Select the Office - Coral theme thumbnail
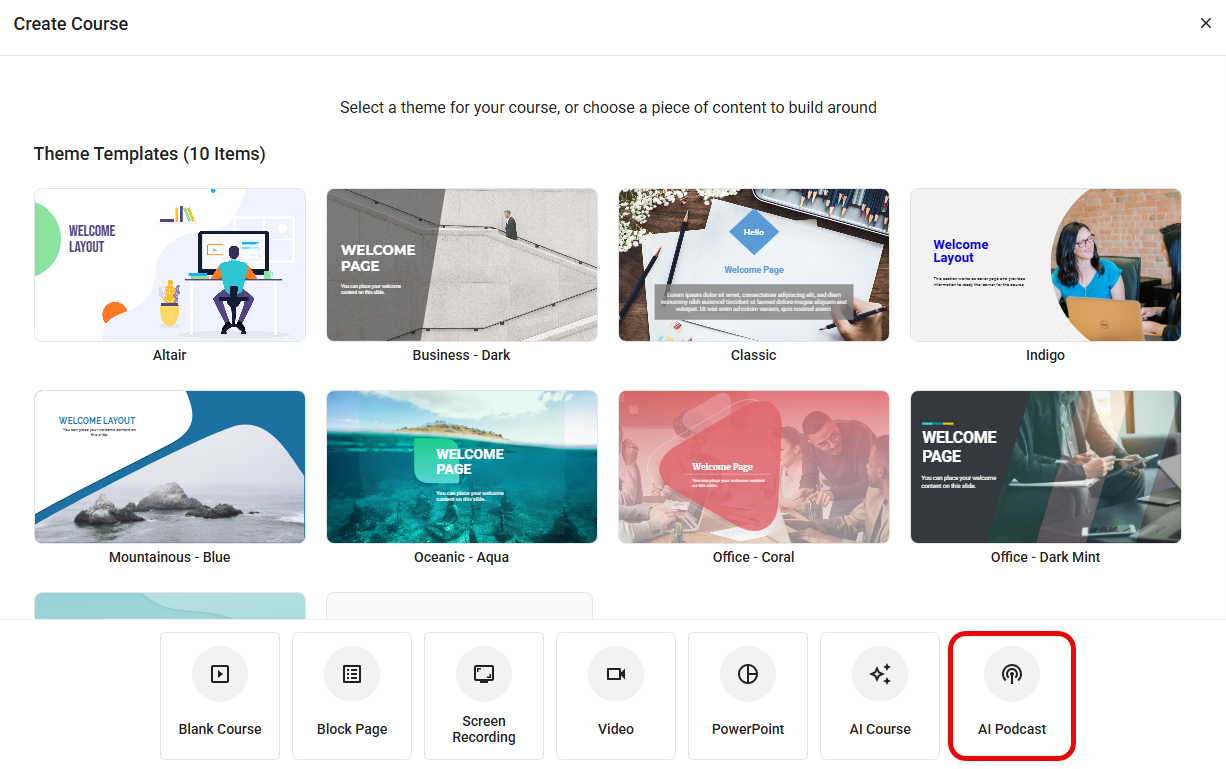1226x769 pixels. pos(754,467)
